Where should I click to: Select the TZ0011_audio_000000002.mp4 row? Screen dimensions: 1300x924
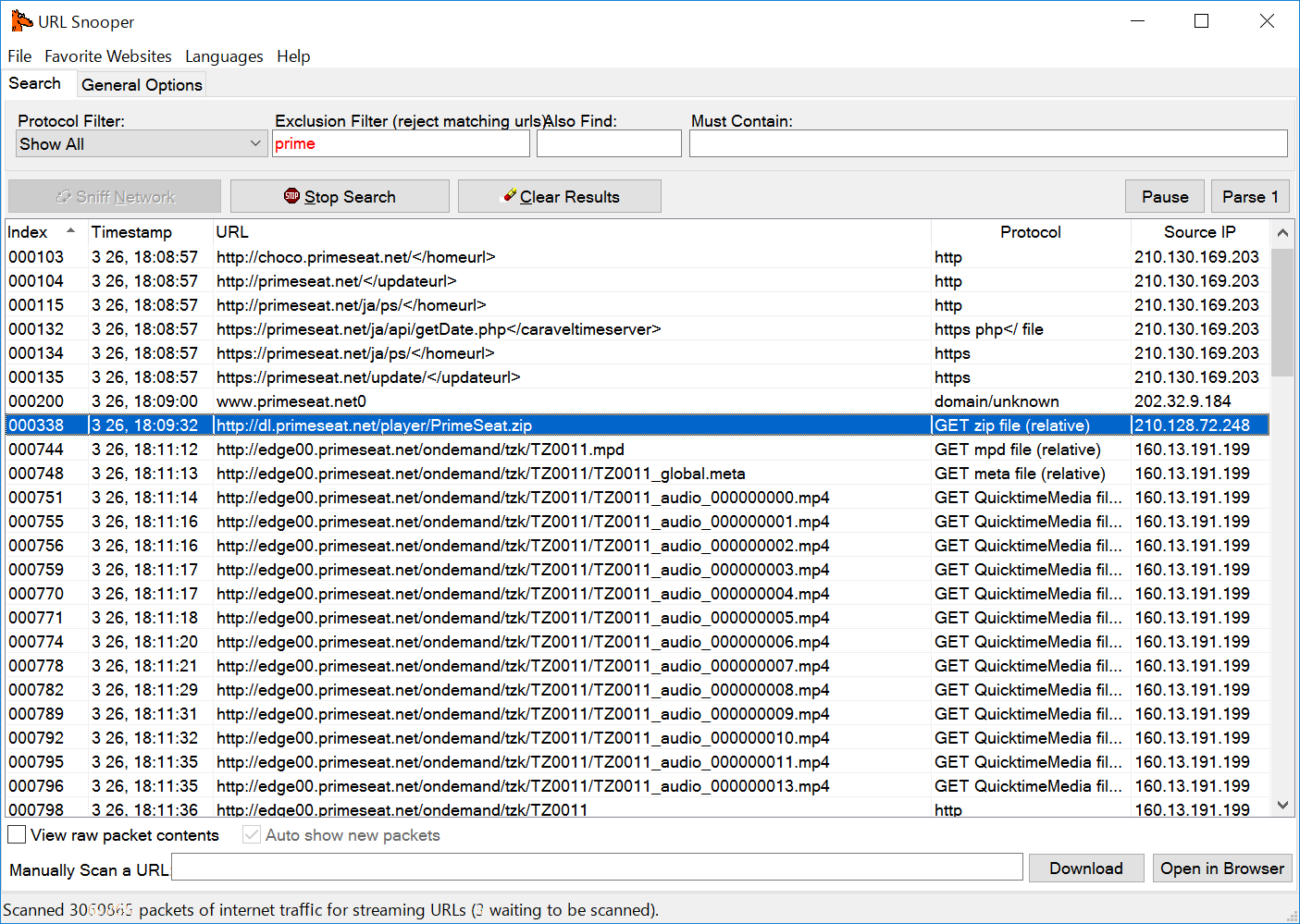tap(638, 546)
